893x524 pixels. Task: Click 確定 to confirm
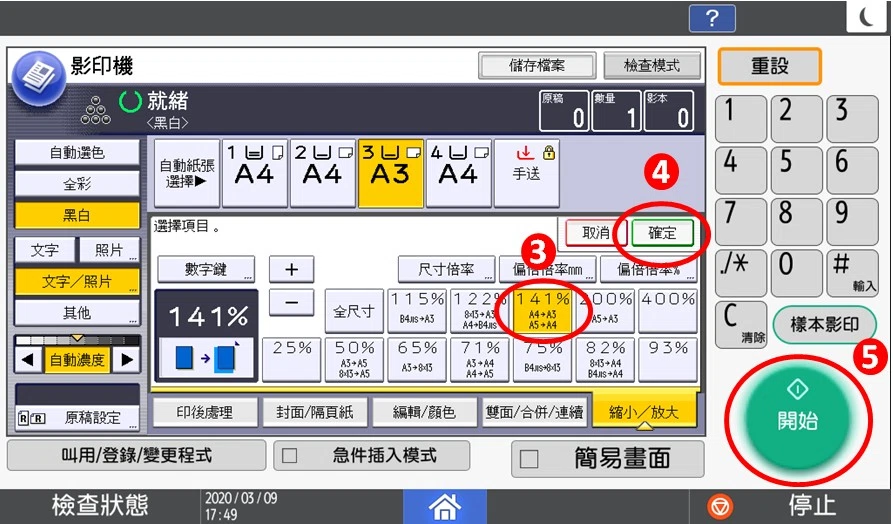pyautogui.click(x=662, y=233)
